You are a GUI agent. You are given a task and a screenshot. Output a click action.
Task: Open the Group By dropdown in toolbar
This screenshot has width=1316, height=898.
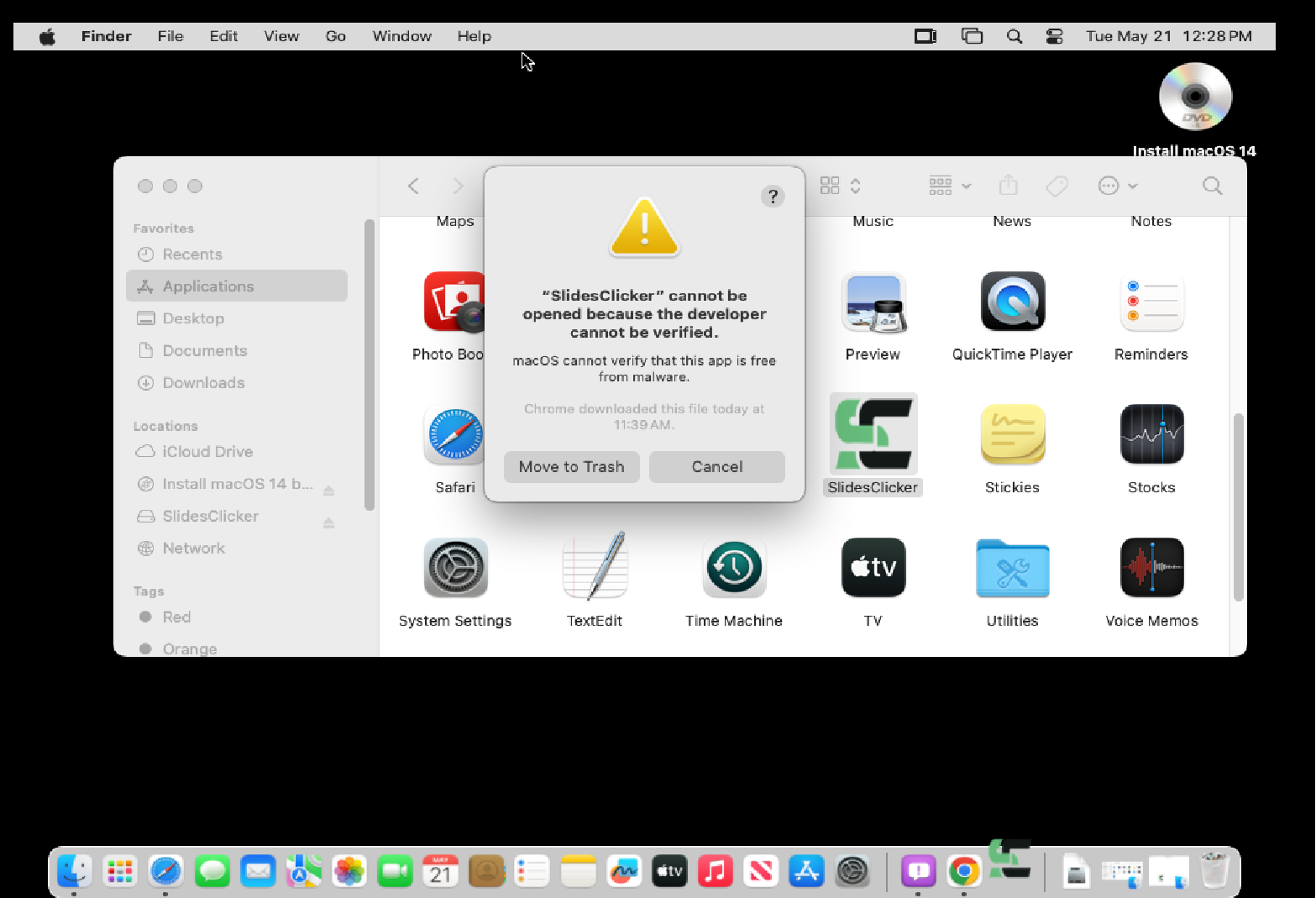point(950,186)
